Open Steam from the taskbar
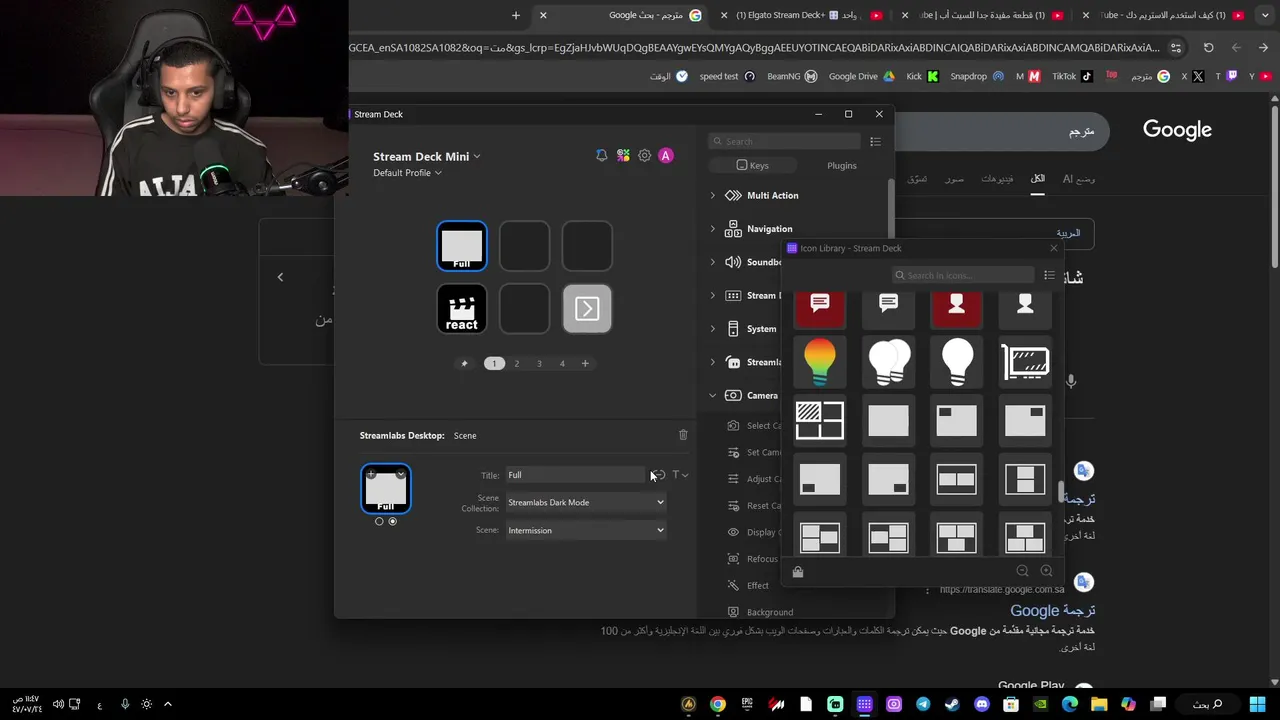This screenshot has width=1280, height=720. 952,704
